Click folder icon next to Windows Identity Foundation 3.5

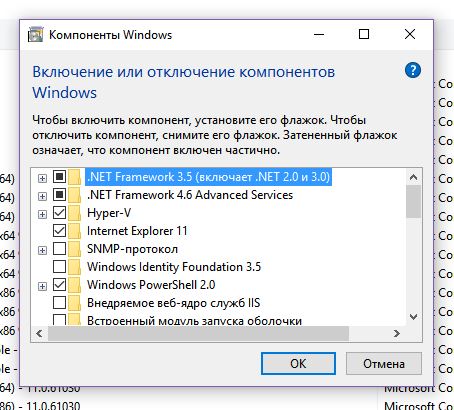[x=75, y=267]
